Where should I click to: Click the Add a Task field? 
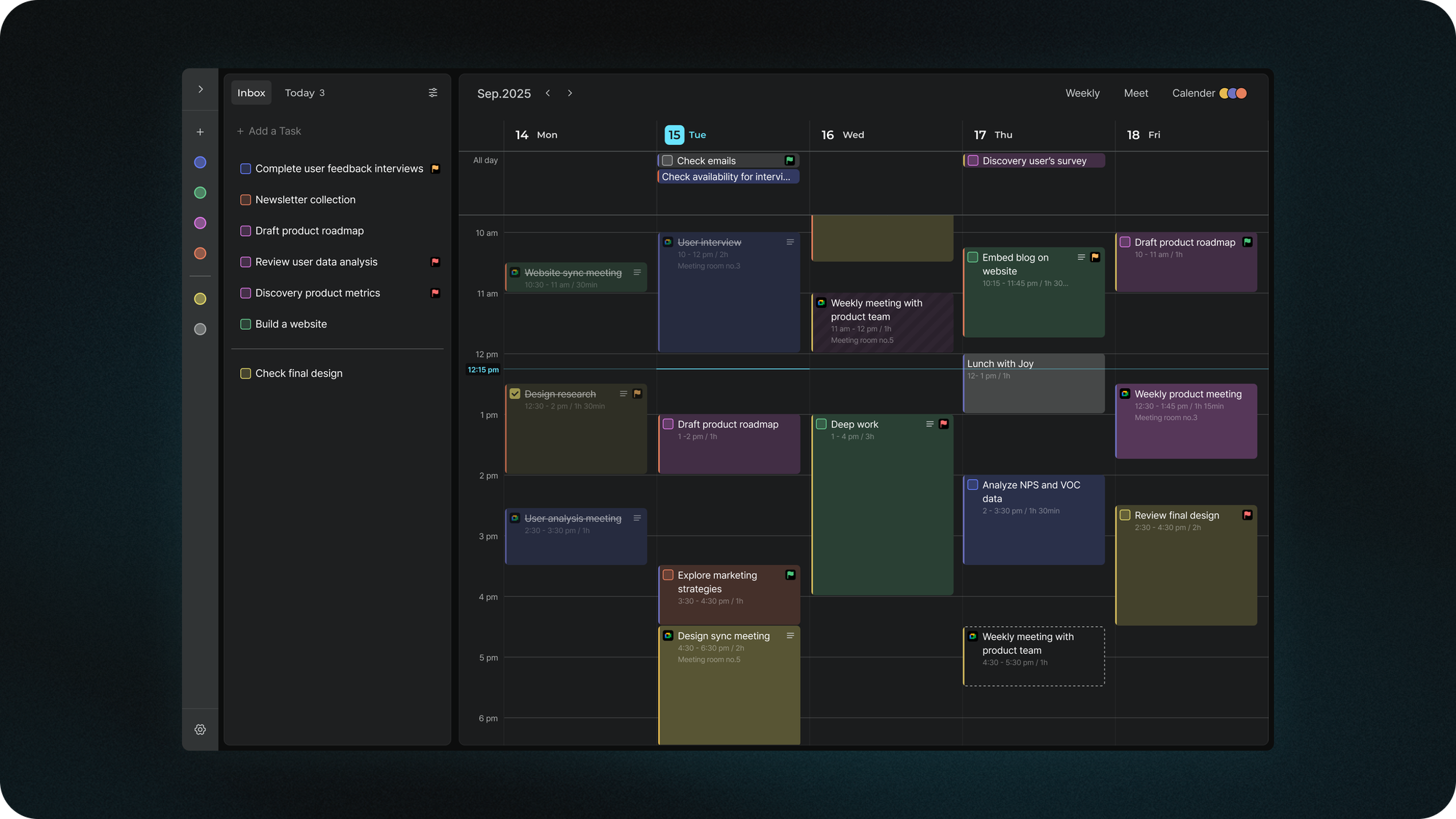pyautogui.click(x=274, y=131)
